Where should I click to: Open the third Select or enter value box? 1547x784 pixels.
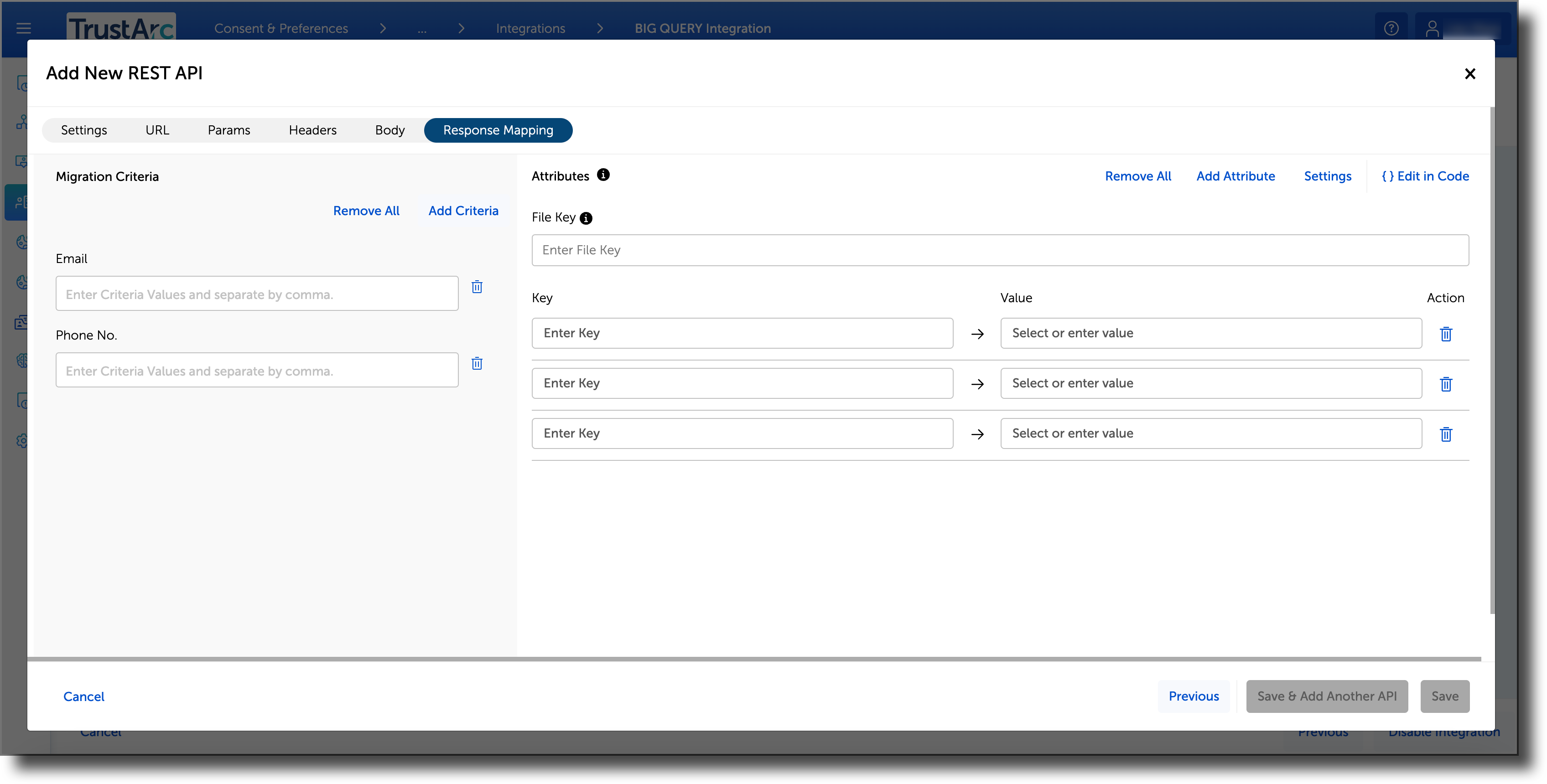pos(1211,433)
